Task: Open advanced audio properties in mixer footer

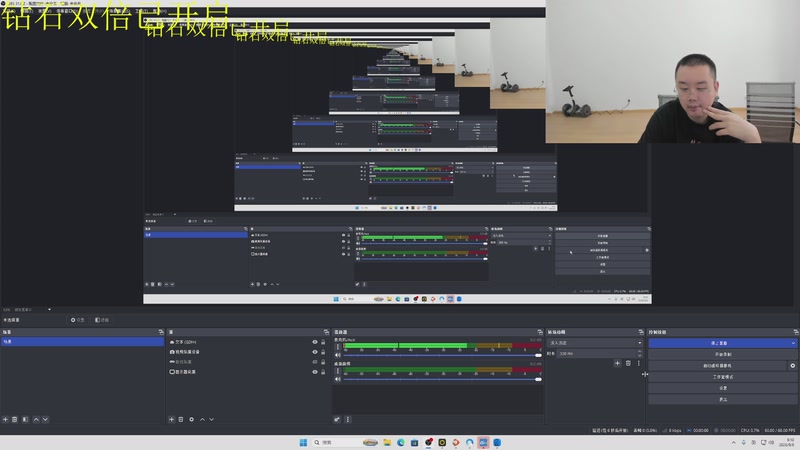Action: coord(337,419)
